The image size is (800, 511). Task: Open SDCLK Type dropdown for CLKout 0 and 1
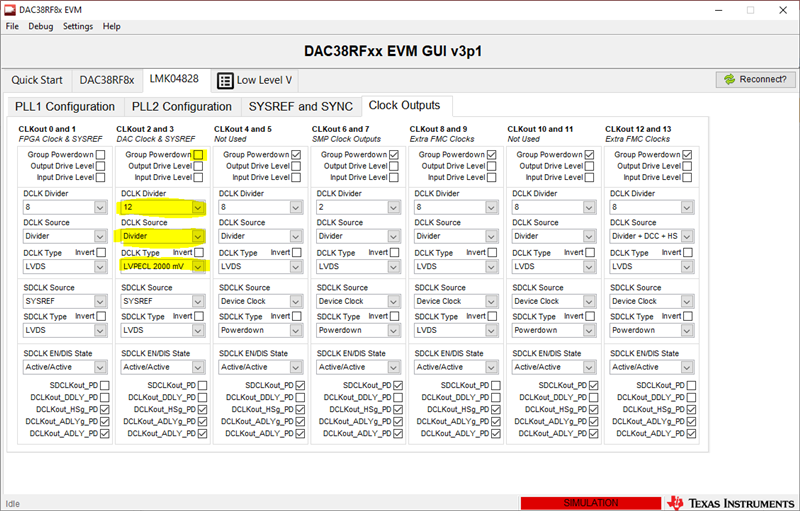pos(65,330)
